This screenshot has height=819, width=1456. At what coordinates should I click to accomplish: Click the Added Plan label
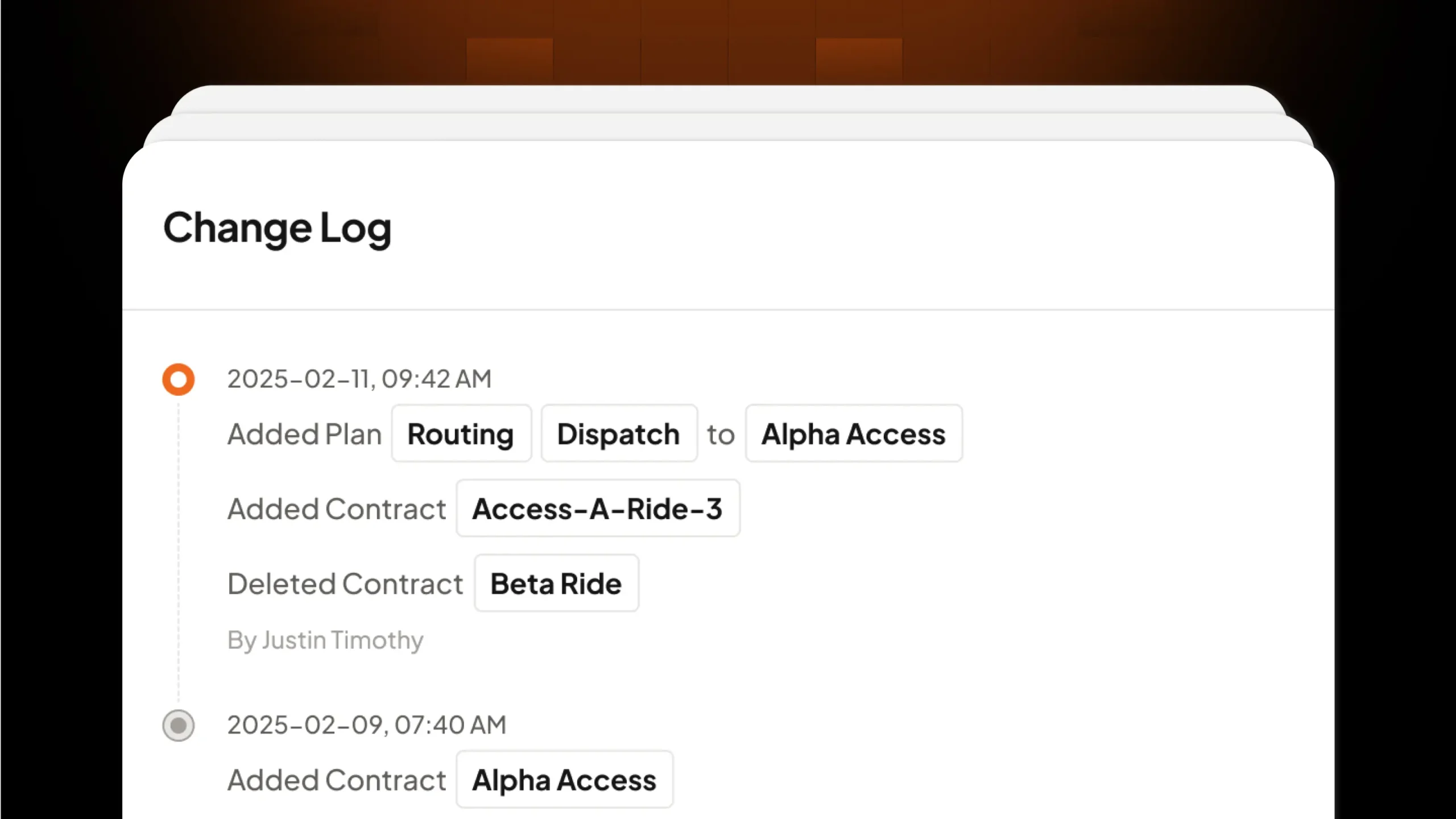point(304,434)
